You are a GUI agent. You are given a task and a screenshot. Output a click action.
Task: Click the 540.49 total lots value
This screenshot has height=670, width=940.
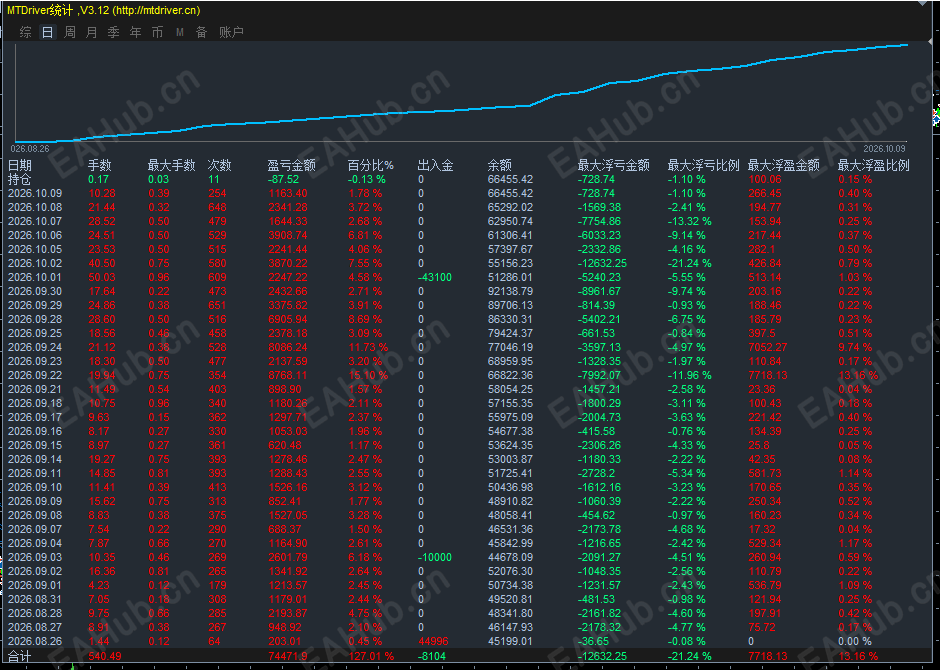(x=105, y=656)
